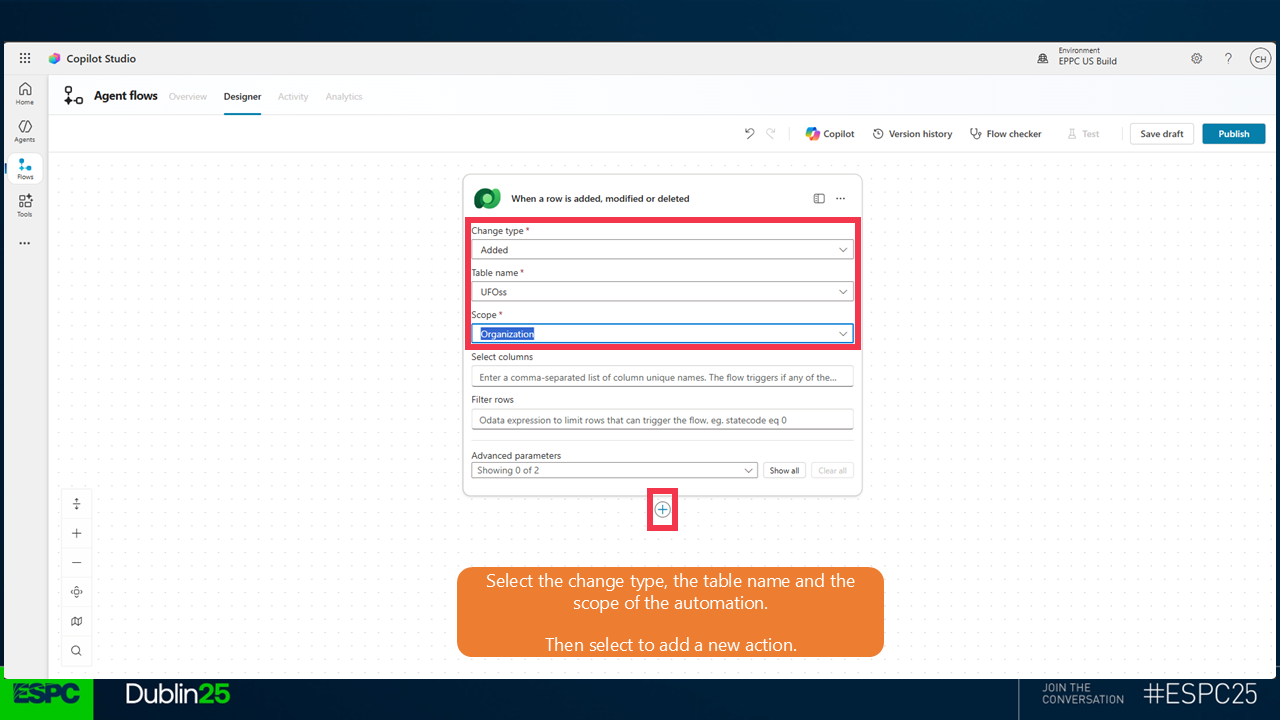Viewport: 1280px width, 720px height.
Task: Open the settings gear icon
Action: pyautogui.click(x=1196, y=59)
